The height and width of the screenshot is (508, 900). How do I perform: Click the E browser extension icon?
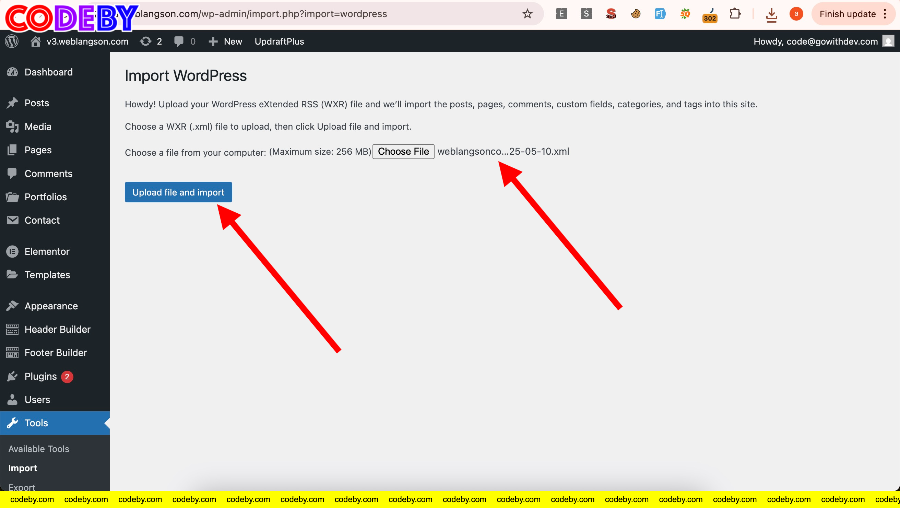(561, 14)
